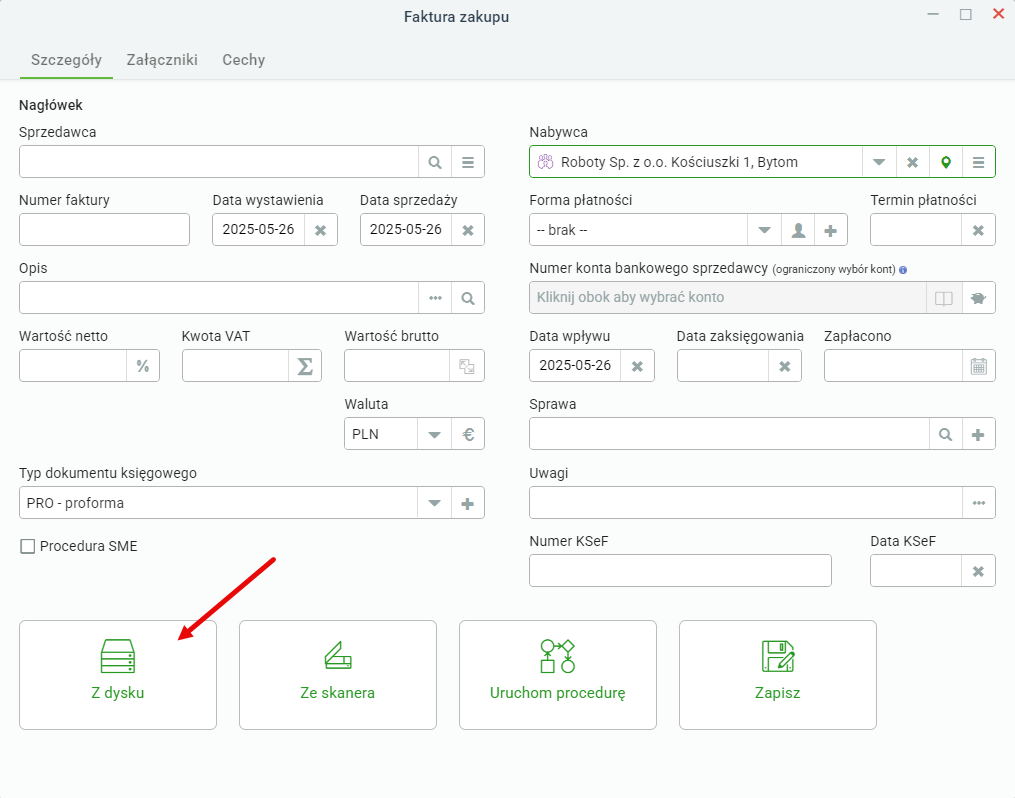Focus the Data zaksięgowania input
Screen dimensions: 1015x798
pos(723,366)
